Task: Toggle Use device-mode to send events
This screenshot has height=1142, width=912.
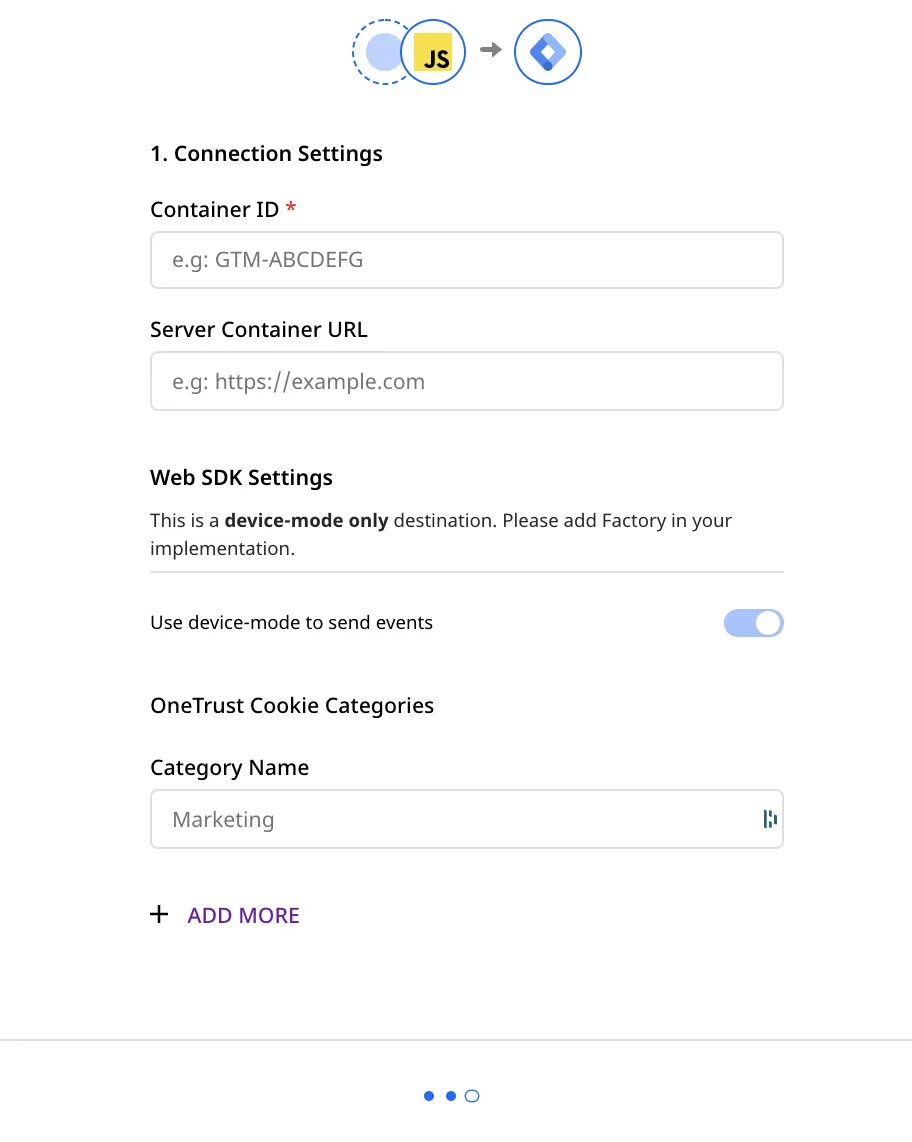Action: tap(753, 623)
